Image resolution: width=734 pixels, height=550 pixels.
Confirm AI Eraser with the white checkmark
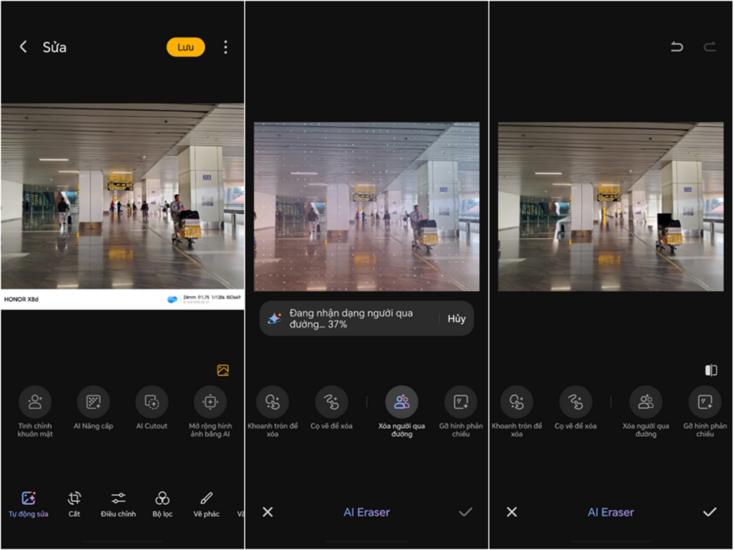pyautogui.click(x=709, y=512)
